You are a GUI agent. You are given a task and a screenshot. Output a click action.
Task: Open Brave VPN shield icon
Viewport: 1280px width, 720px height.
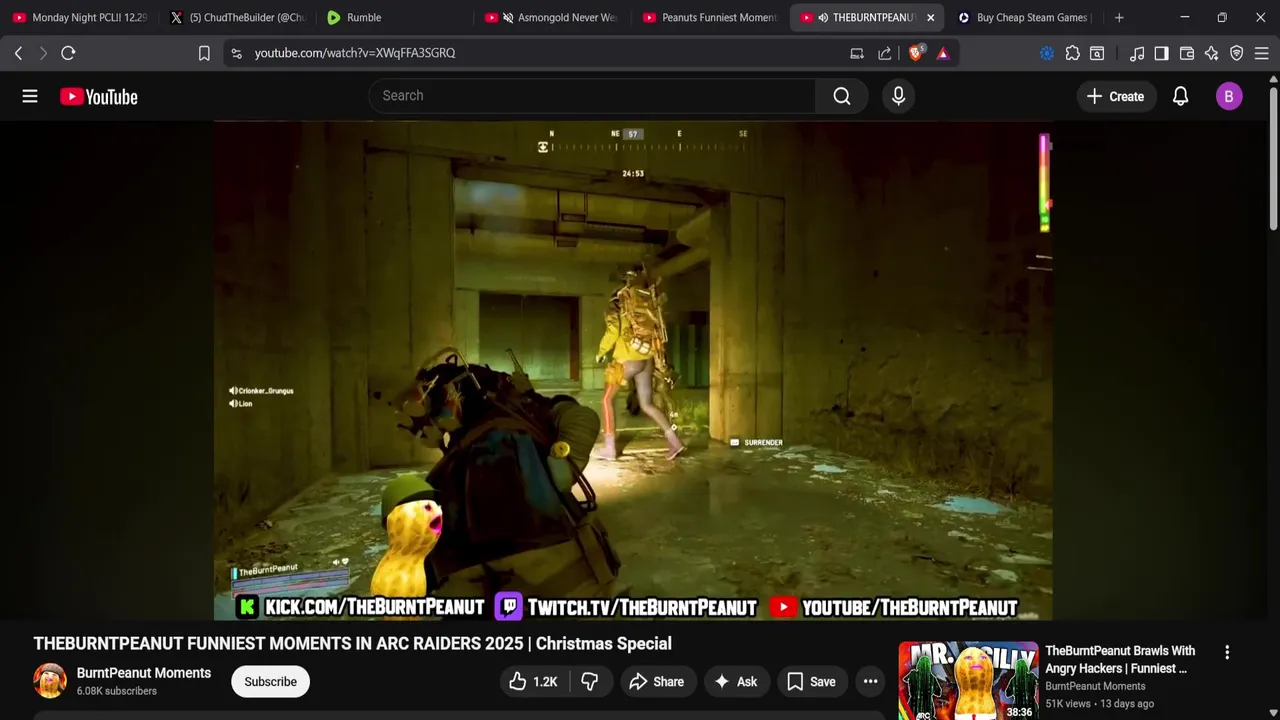coord(1237,53)
